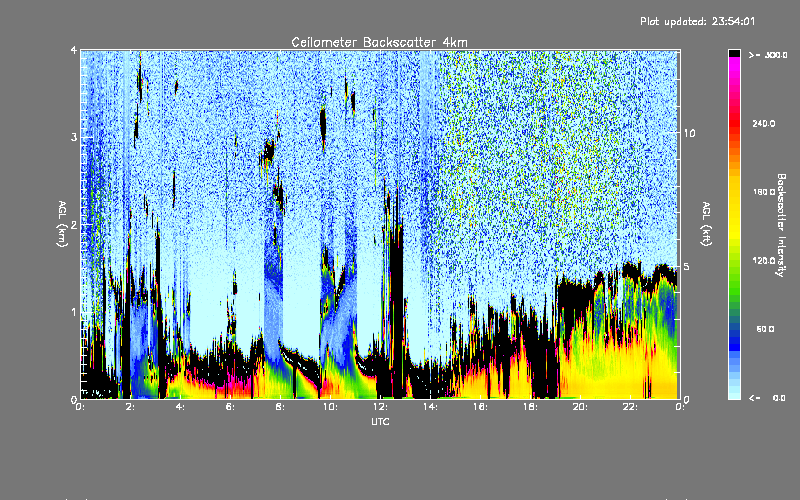Select the '6:' UTC time tick

point(230,407)
